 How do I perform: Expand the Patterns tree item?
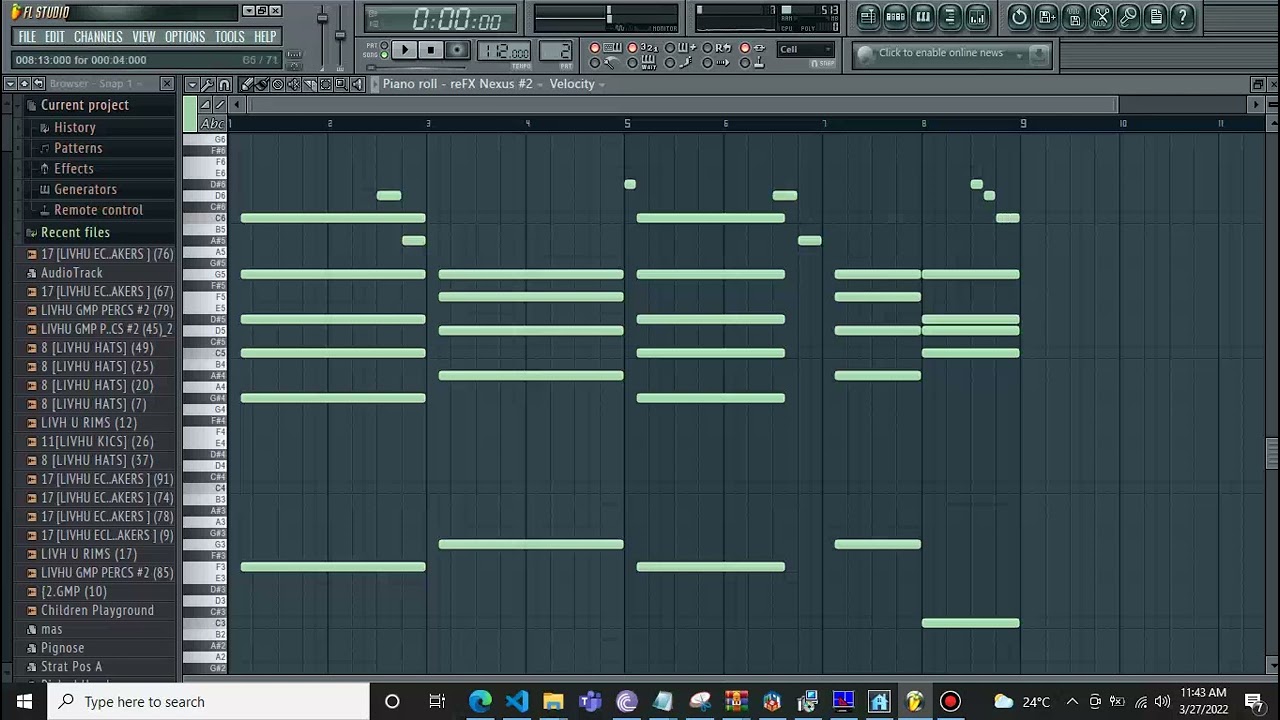(x=78, y=148)
